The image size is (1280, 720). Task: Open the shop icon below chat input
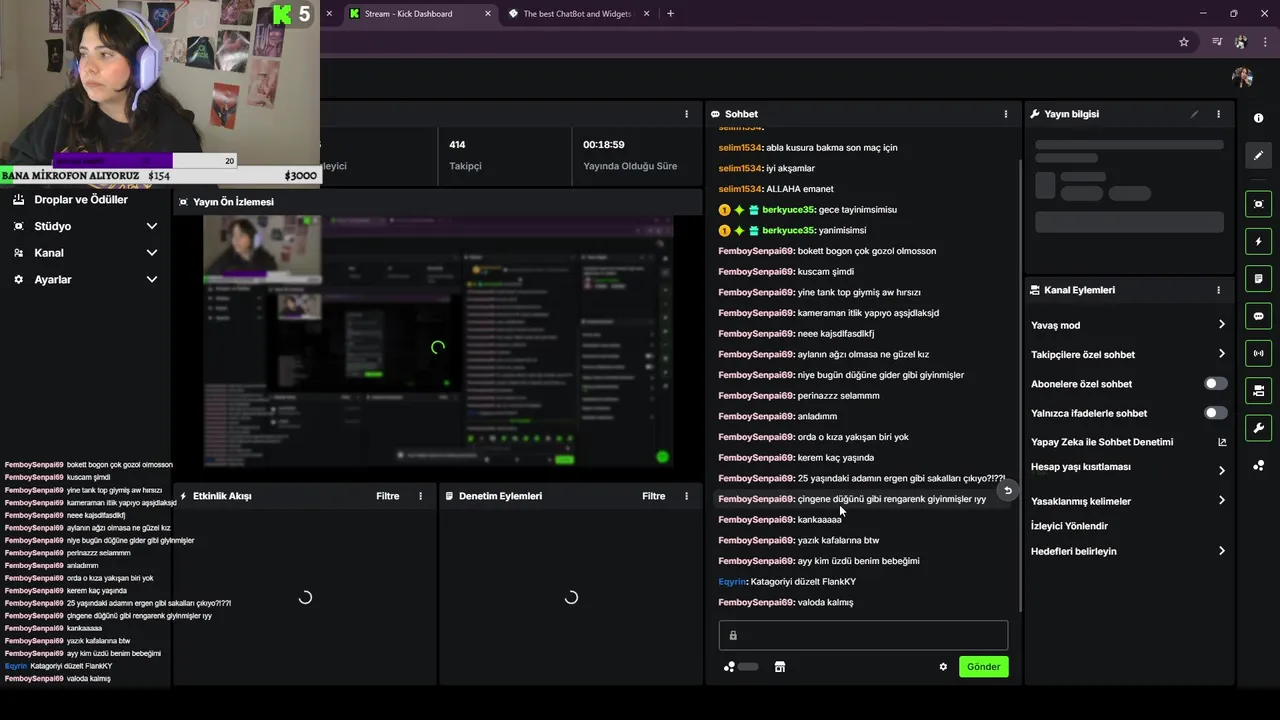780,667
